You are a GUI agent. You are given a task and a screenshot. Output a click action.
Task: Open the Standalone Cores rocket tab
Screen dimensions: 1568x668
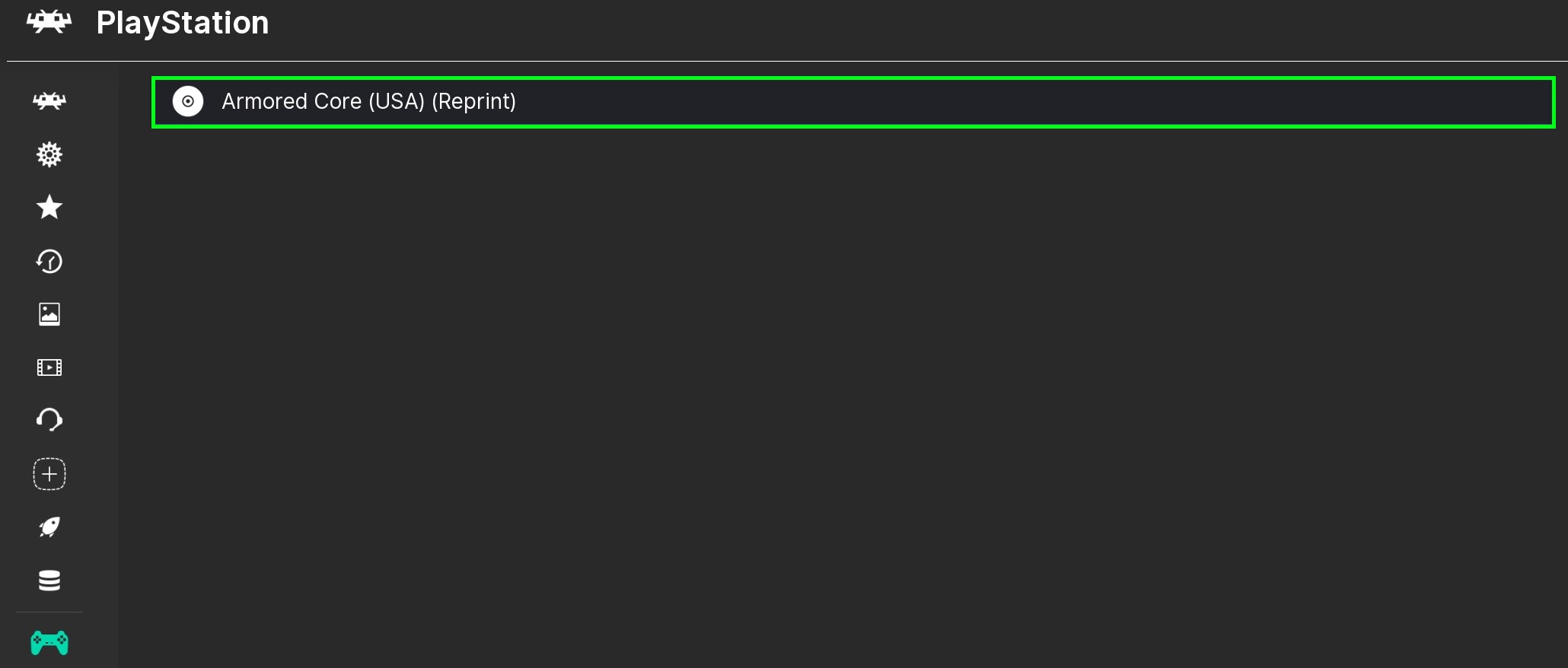pyautogui.click(x=49, y=527)
